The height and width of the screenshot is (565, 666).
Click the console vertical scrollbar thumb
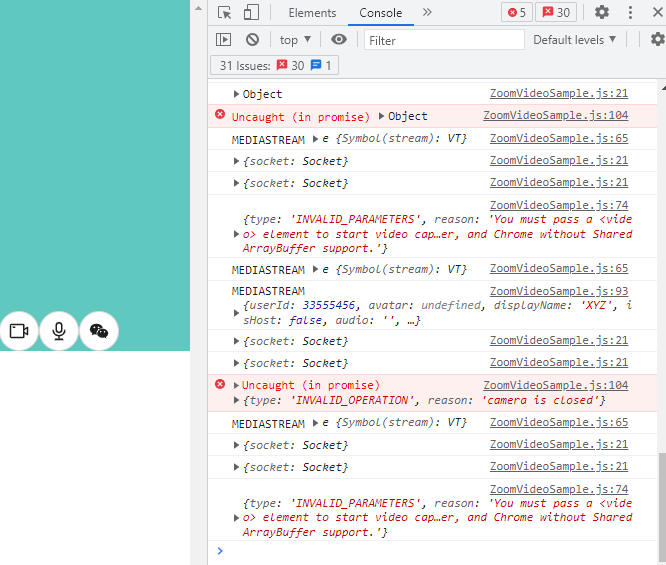662,508
